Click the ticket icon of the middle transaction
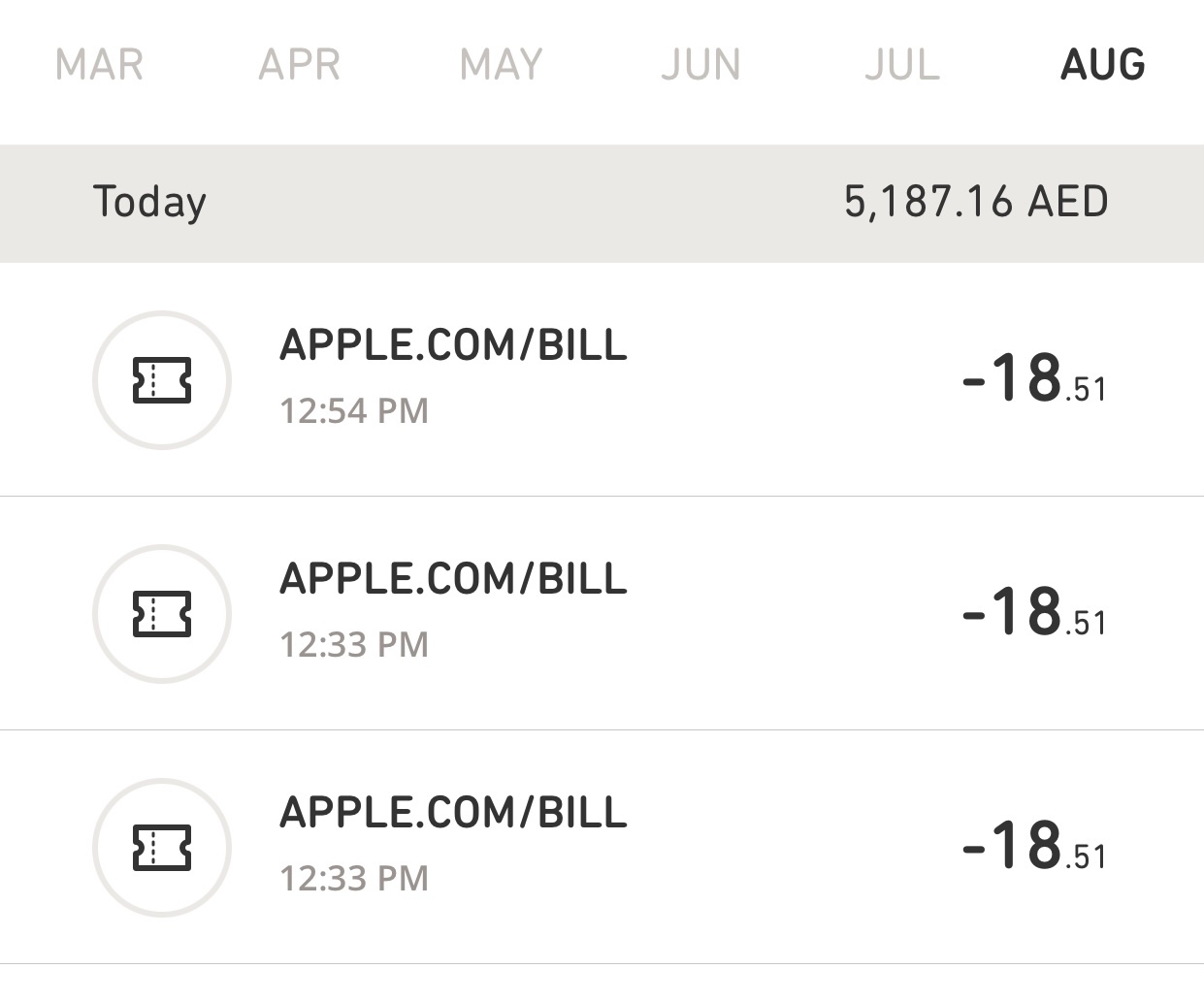The width and height of the screenshot is (1204, 1002). (161, 614)
